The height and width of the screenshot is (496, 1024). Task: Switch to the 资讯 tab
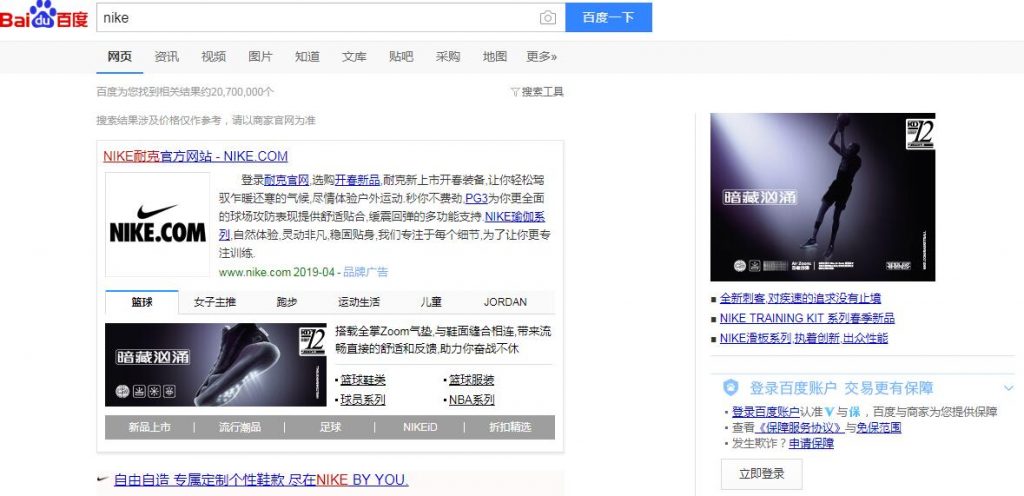tap(167, 56)
